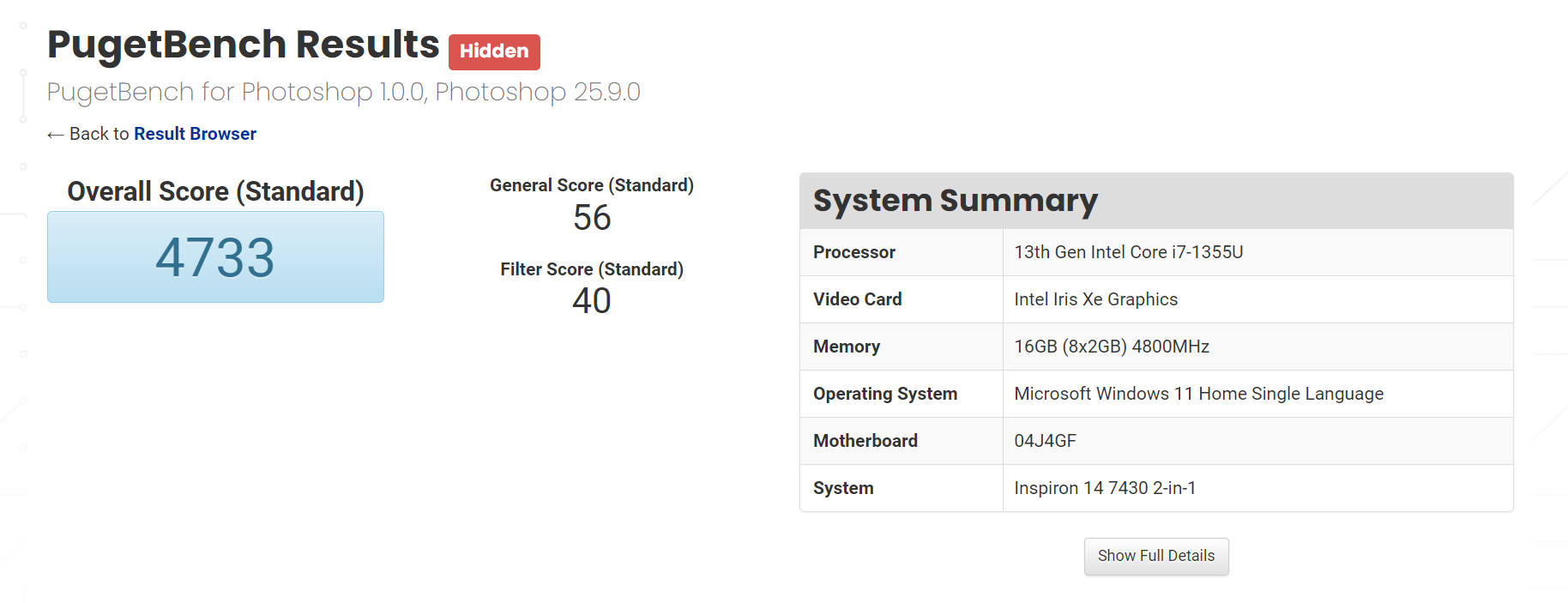Click the Inspiron 14 7430 2-in-1 value
The image size is (1568, 603).
[x=1104, y=488]
